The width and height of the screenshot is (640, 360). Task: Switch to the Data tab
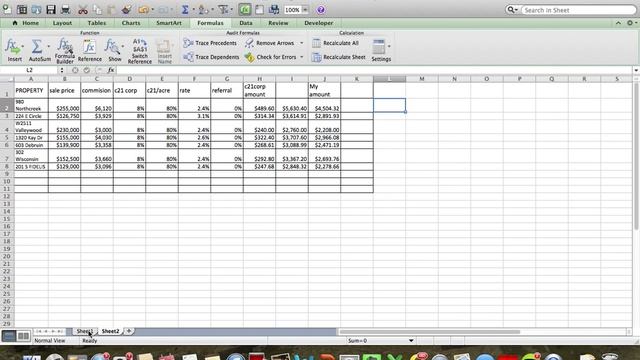coord(246,23)
